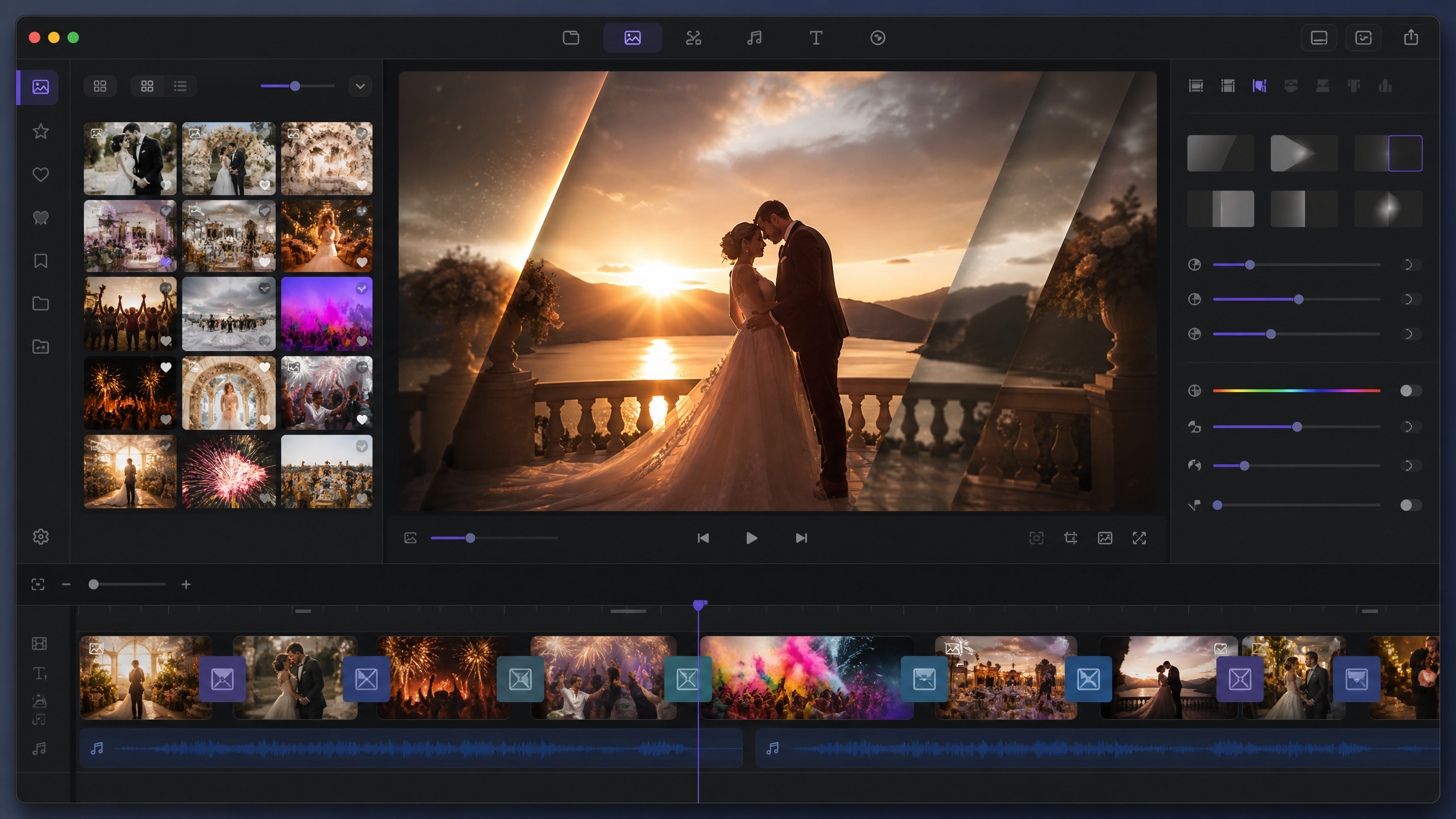This screenshot has height=819, width=1456.
Task: Toggle the switch on the bottom right-panel slider
Action: (x=1410, y=505)
